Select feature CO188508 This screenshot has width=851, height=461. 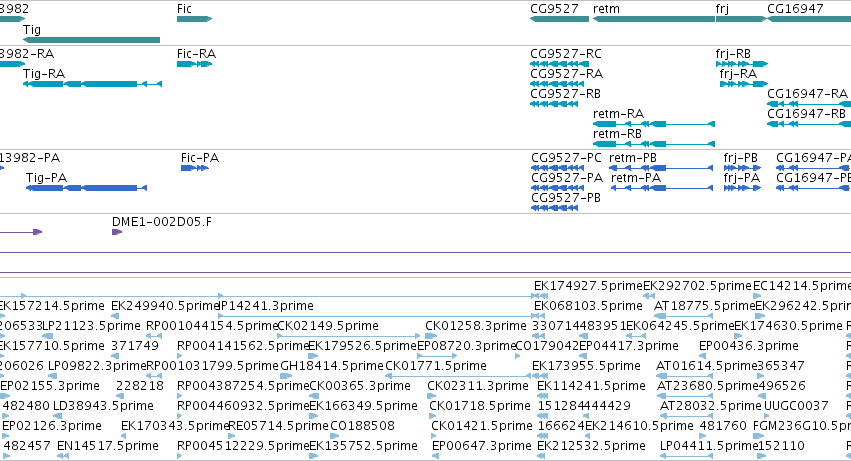point(362,426)
